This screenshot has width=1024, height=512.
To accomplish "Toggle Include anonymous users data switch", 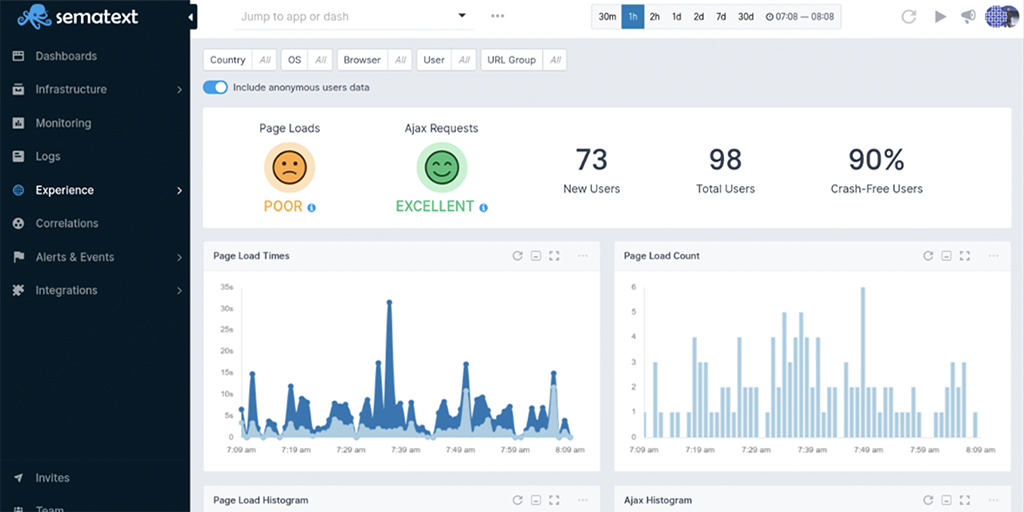I will click(x=215, y=88).
